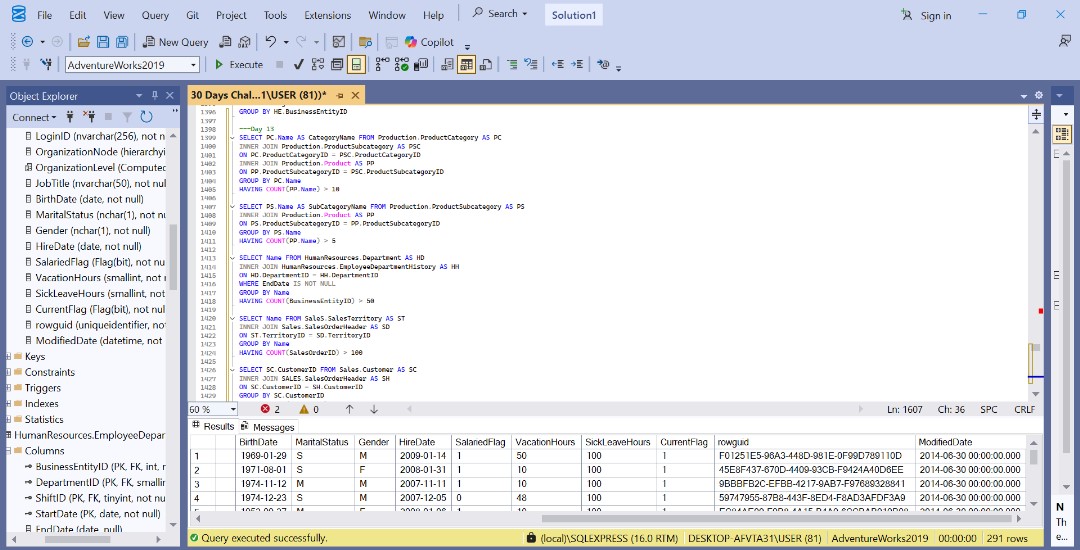The height and width of the screenshot is (550, 1080).
Task: Open the Extensions menu
Action: (328, 15)
